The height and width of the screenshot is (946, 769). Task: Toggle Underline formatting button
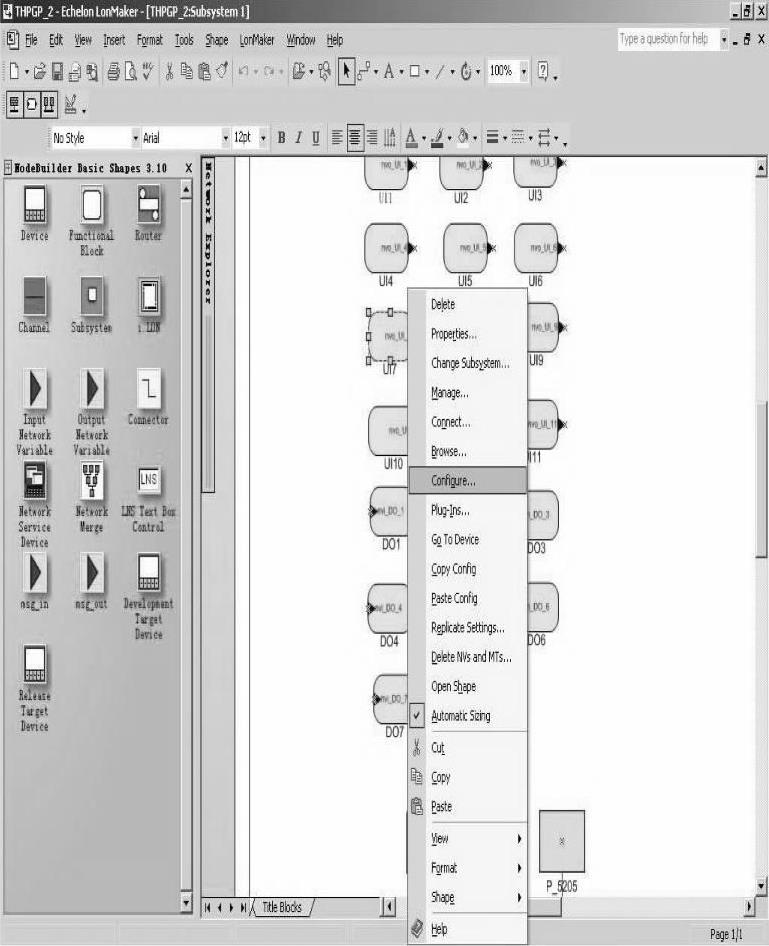click(315, 138)
